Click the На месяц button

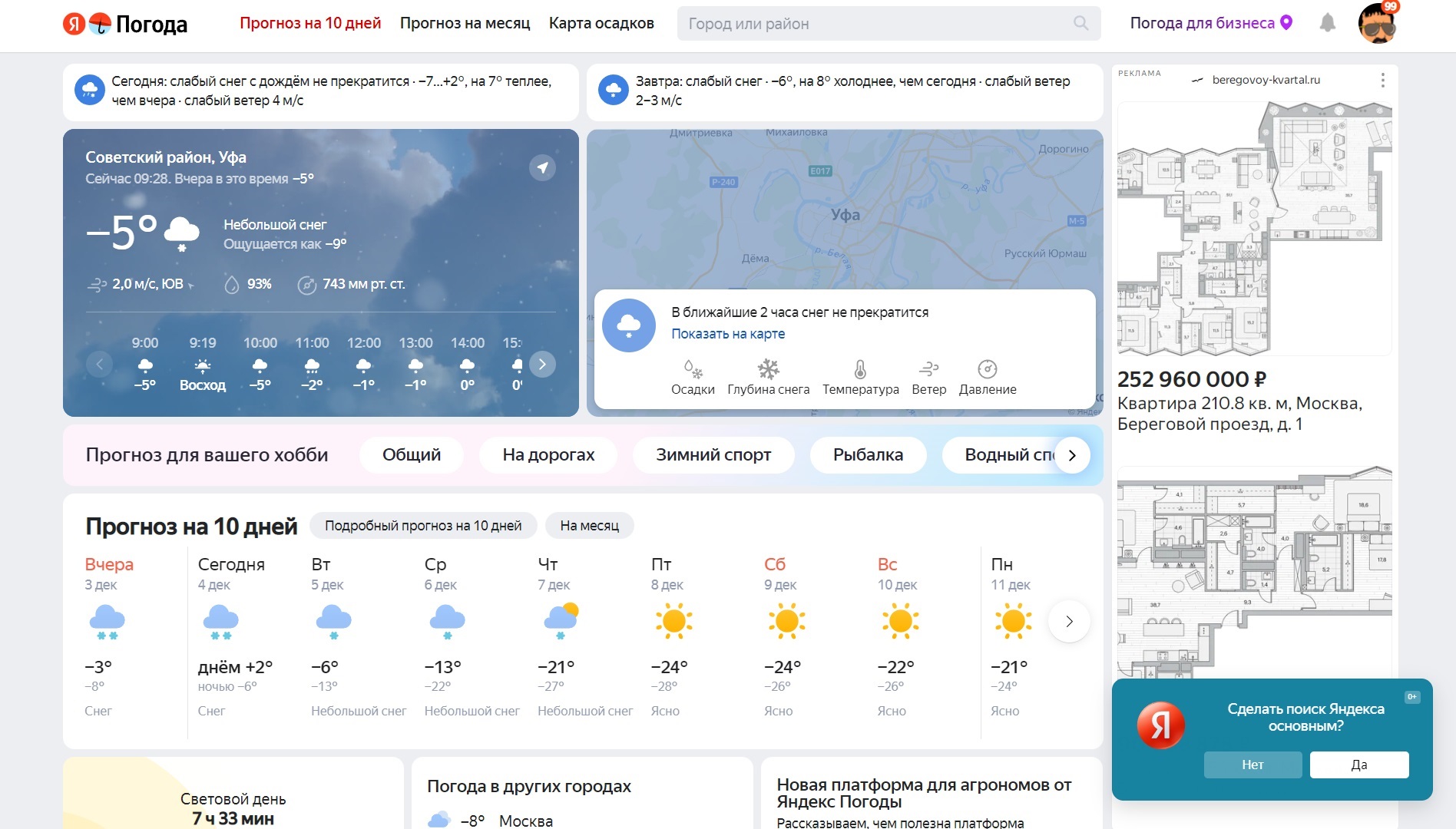tap(589, 526)
